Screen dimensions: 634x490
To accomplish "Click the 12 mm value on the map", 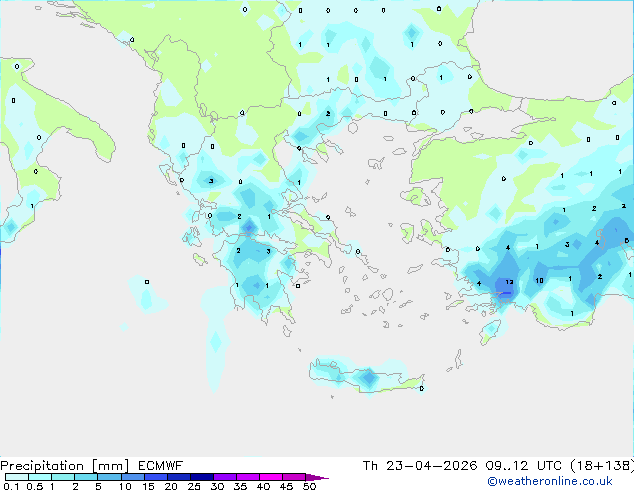I will point(509,282).
